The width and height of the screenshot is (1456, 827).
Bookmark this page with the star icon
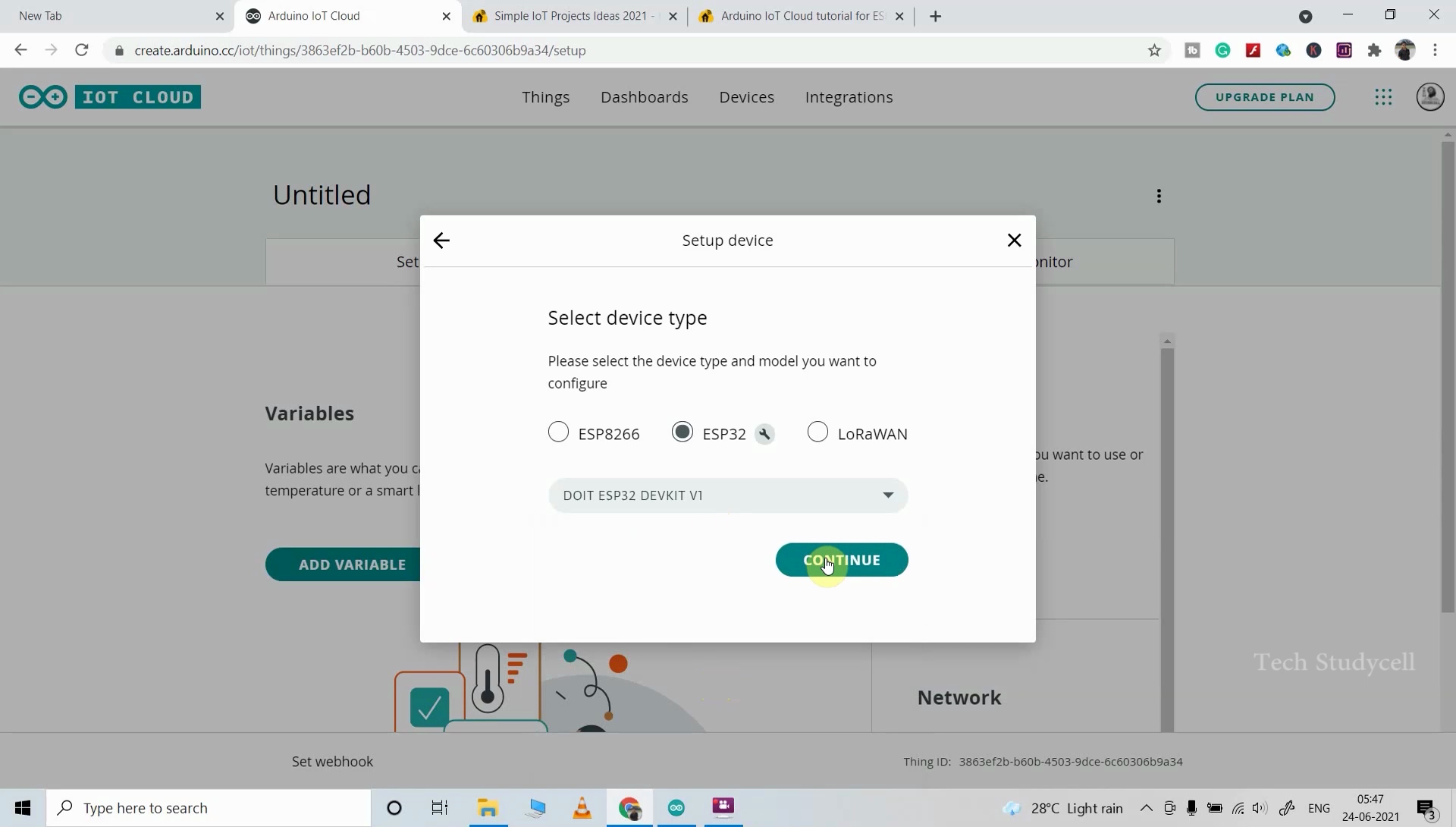1154,51
